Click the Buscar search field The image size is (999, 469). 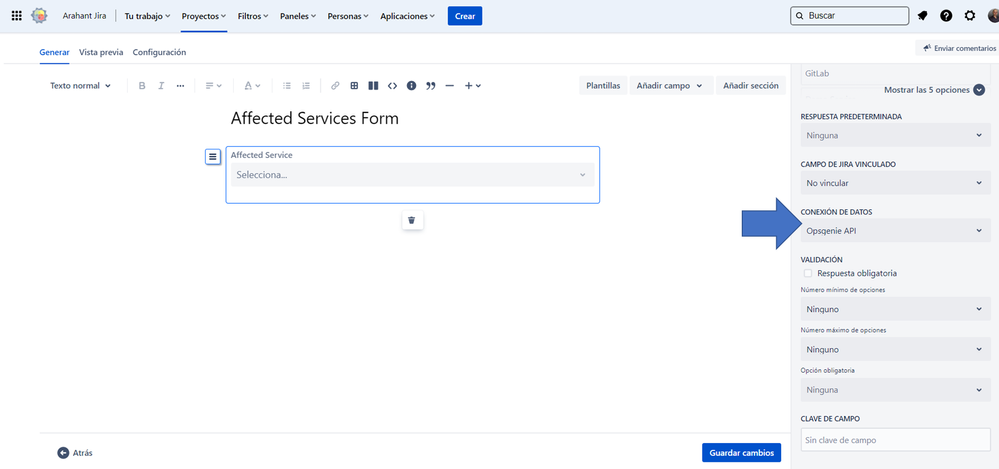pyautogui.click(x=849, y=16)
